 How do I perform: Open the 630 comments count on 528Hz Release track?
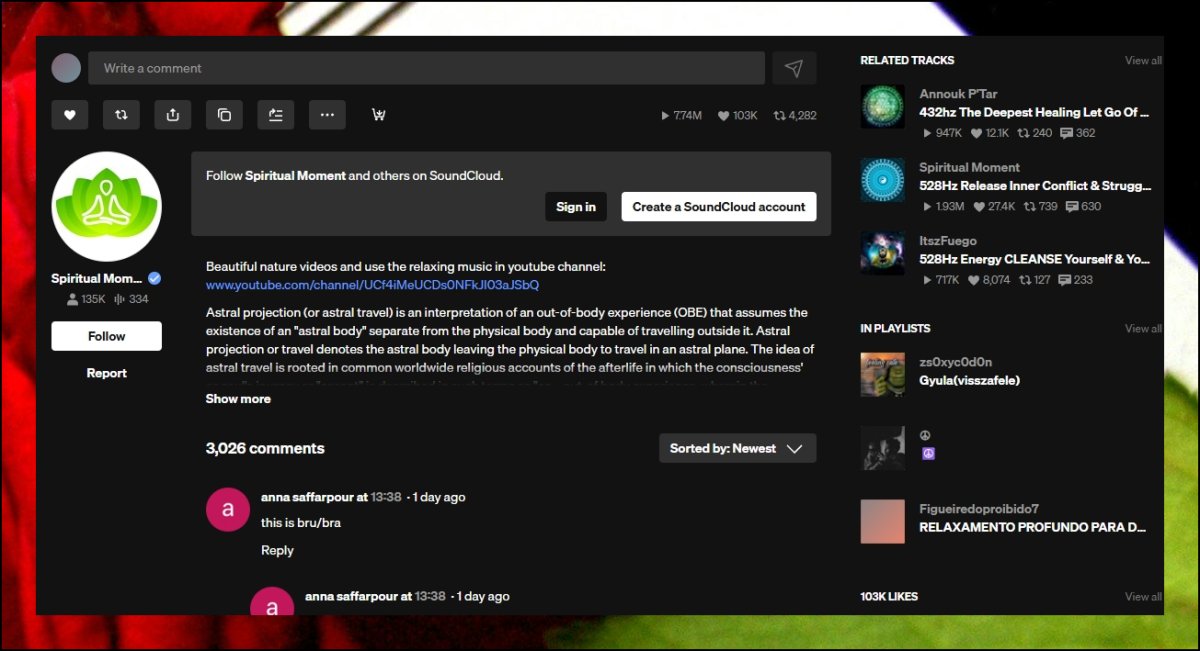(1083, 207)
